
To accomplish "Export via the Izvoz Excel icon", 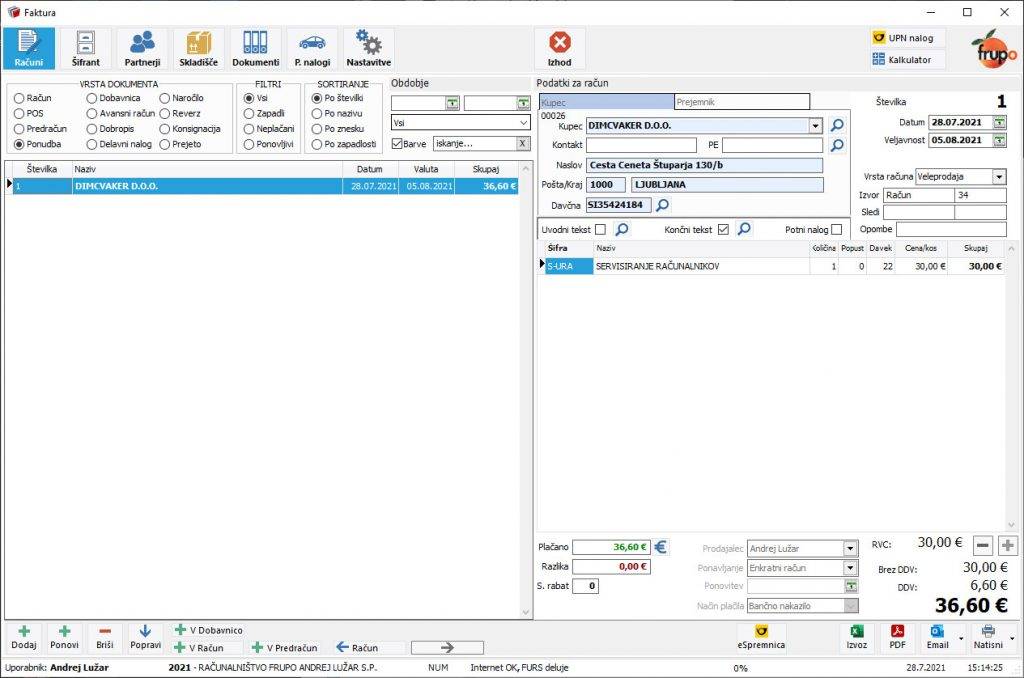I will pyautogui.click(x=857, y=637).
